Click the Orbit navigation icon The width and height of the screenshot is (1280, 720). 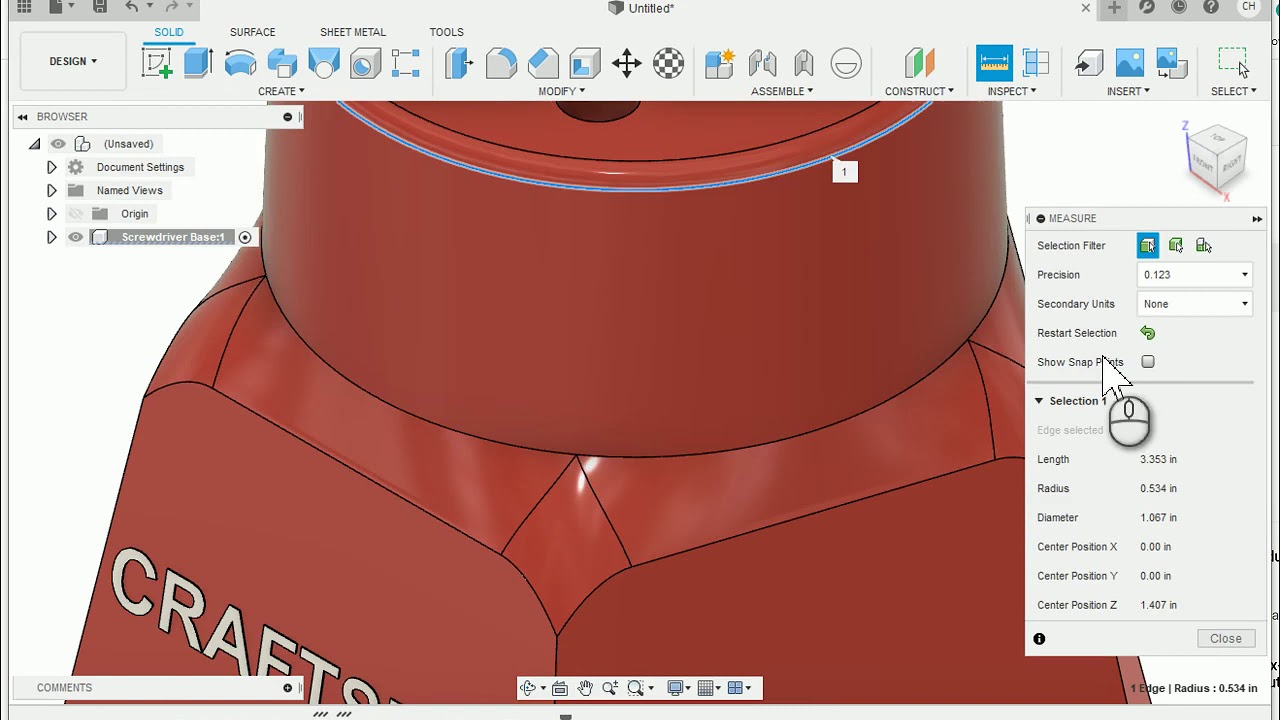click(x=528, y=688)
